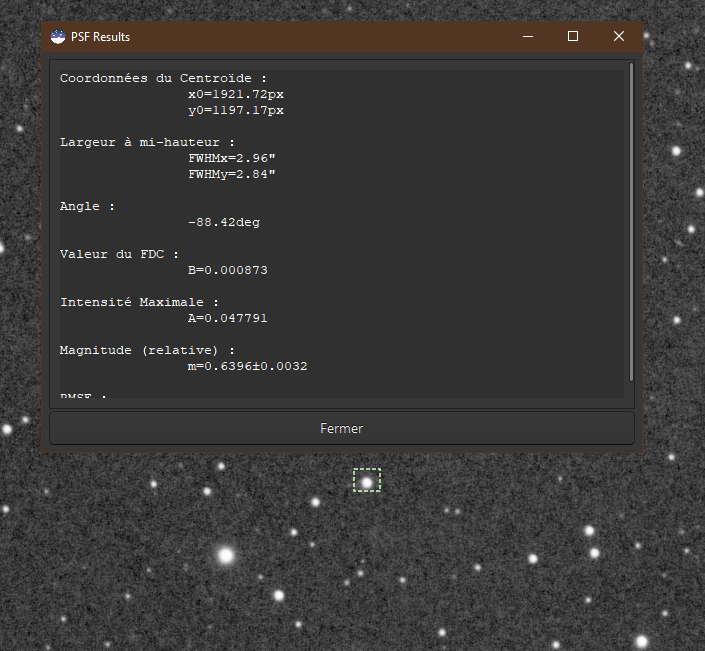The width and height of the screenshot is (705, 651).
Task: Click the B=0.000873 background value
Action: coord(228,270)
